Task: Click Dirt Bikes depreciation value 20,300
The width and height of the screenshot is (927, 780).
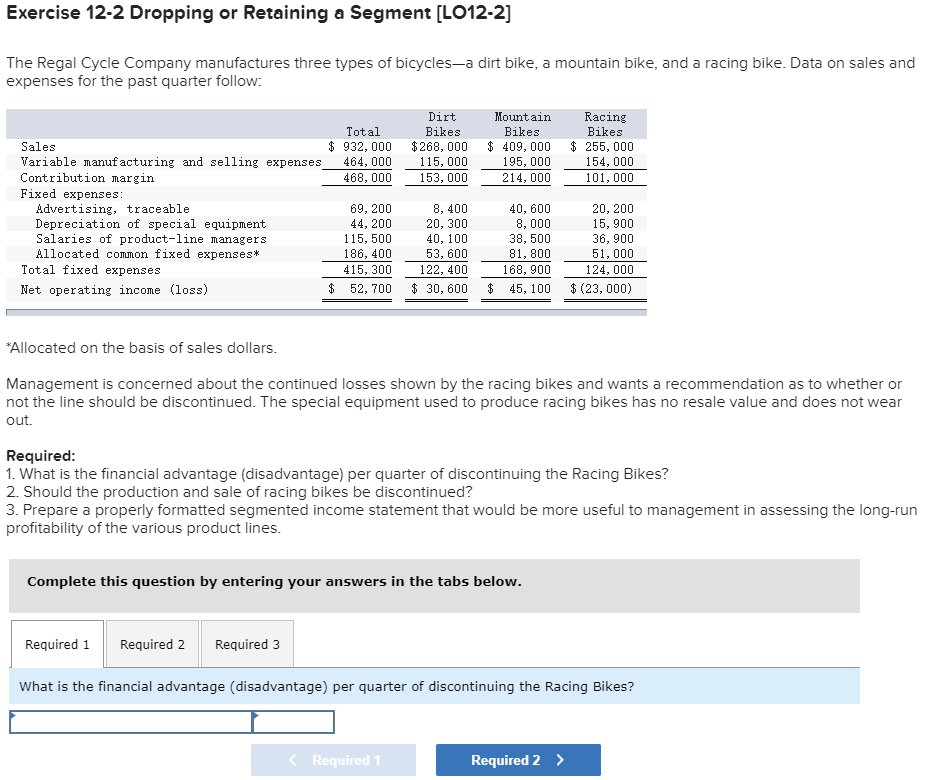Action: point(447,224)
